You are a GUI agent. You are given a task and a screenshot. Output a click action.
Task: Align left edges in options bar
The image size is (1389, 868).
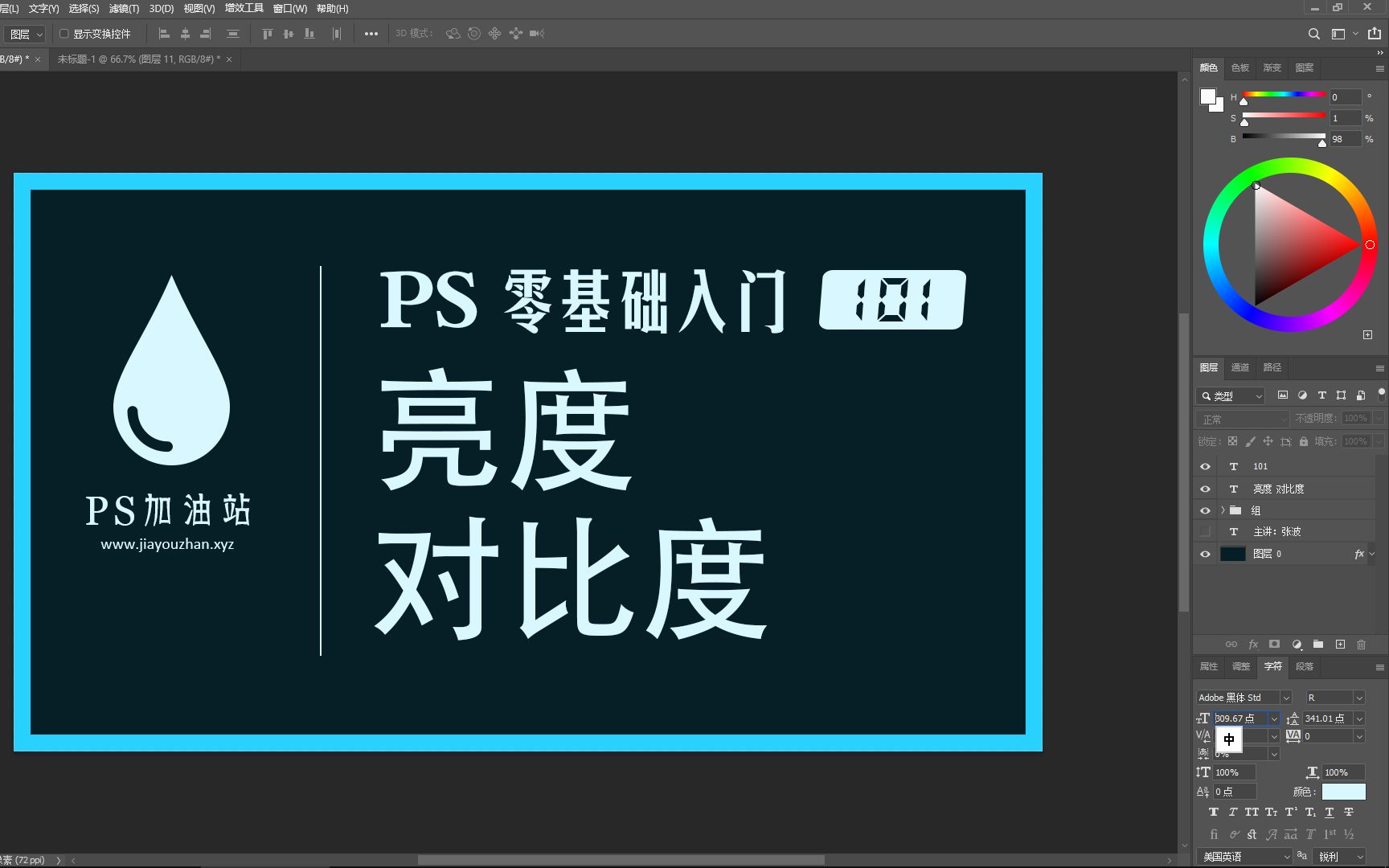(x=164, y=34)
